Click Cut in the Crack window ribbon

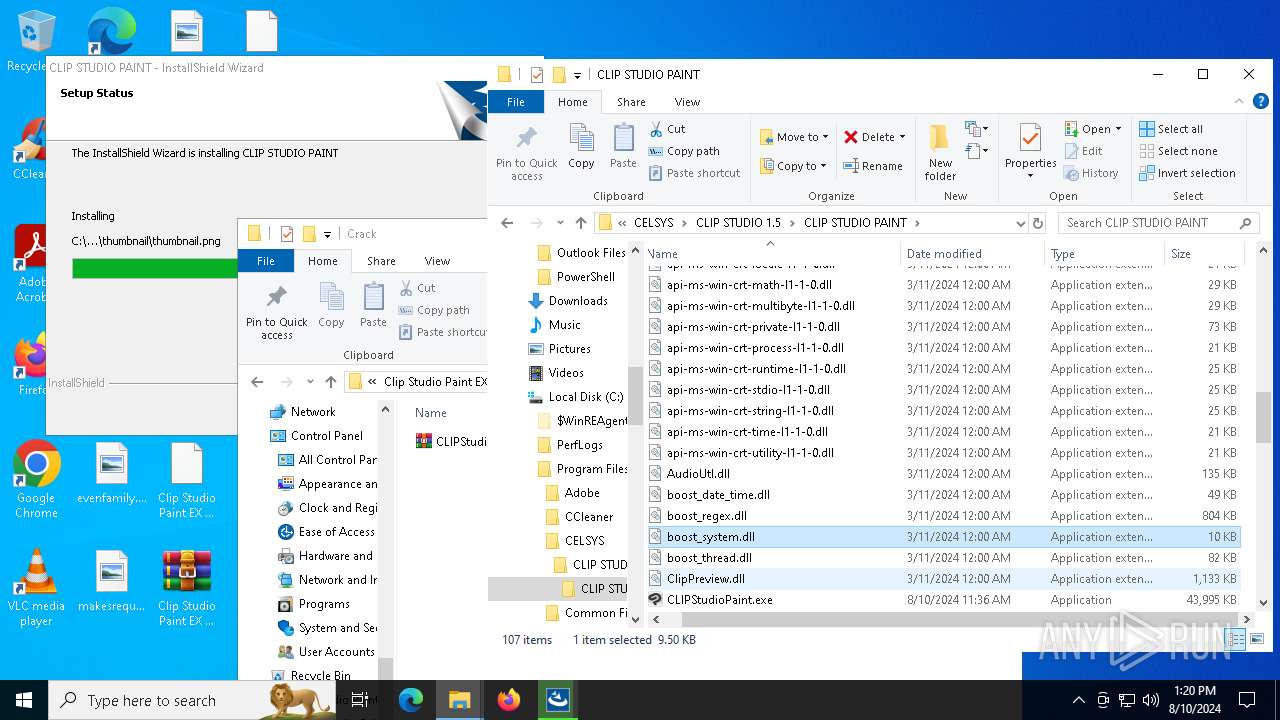(417, 288)
